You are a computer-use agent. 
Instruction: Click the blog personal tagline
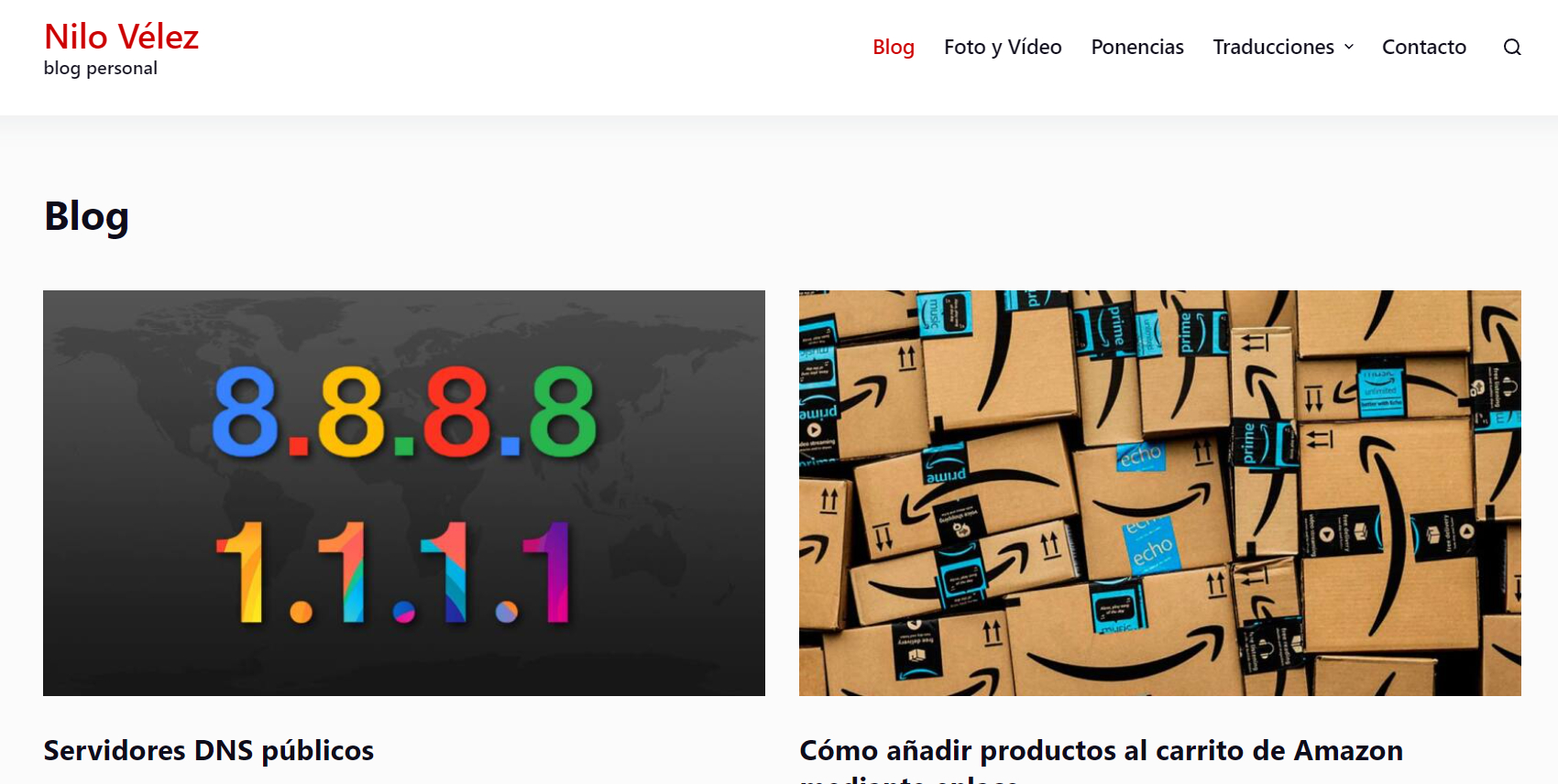click(101, 69)
